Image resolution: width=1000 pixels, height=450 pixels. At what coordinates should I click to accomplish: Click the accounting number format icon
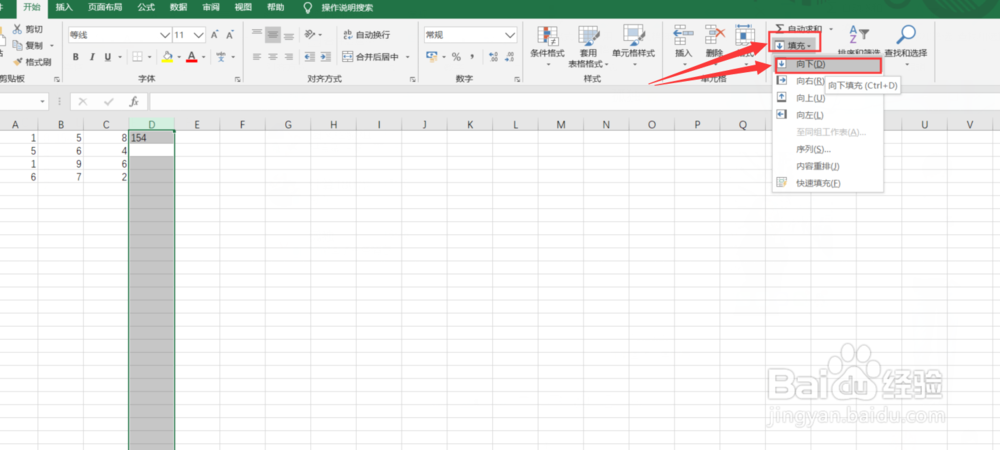[x=431, y=57]
